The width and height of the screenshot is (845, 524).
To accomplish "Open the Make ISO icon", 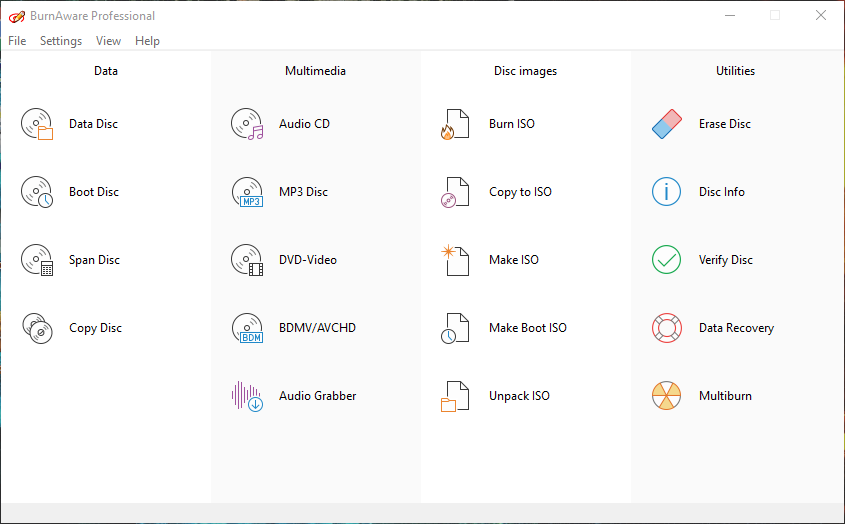I will click(x=455, y=260).
